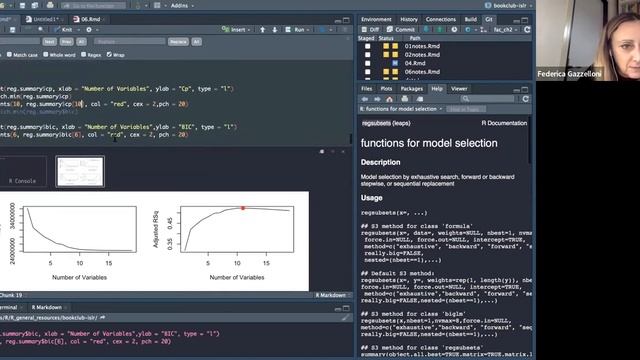
Task: Open the fac_ch2 branch dropdown
Action: (x=505, y=29)
